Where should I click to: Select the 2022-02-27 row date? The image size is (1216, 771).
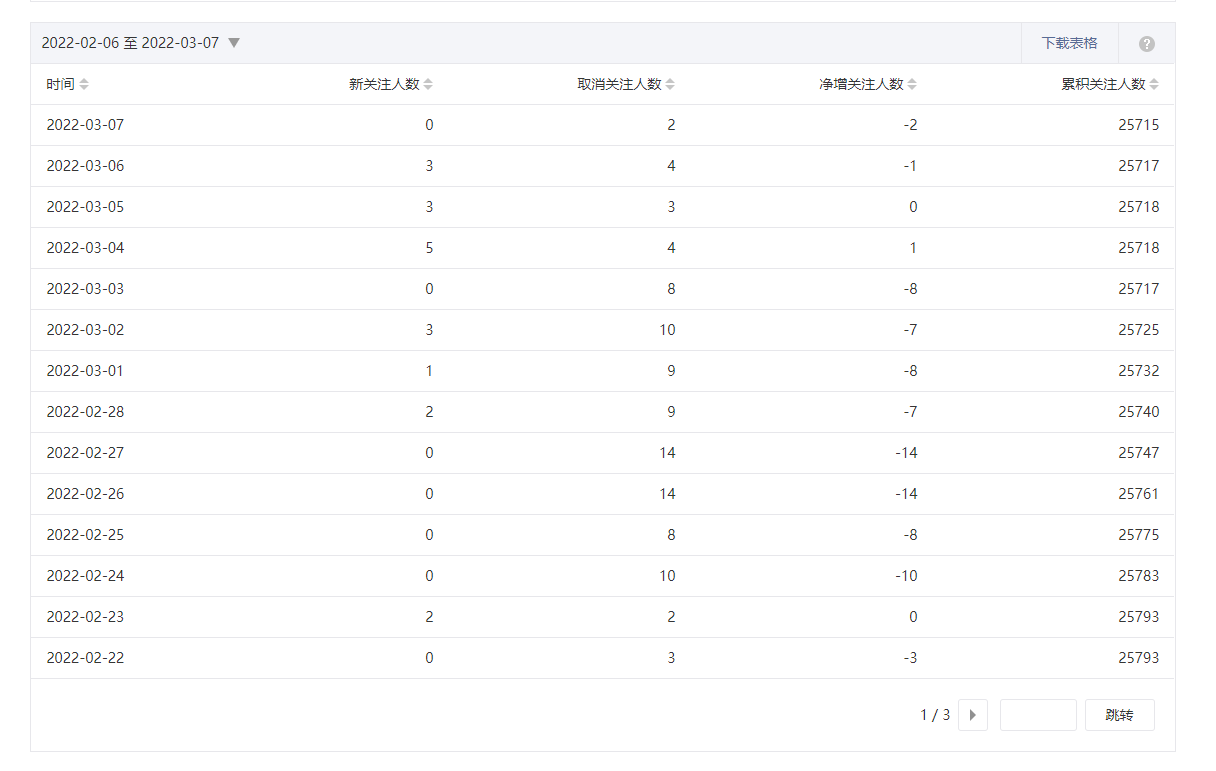(85, 453)
